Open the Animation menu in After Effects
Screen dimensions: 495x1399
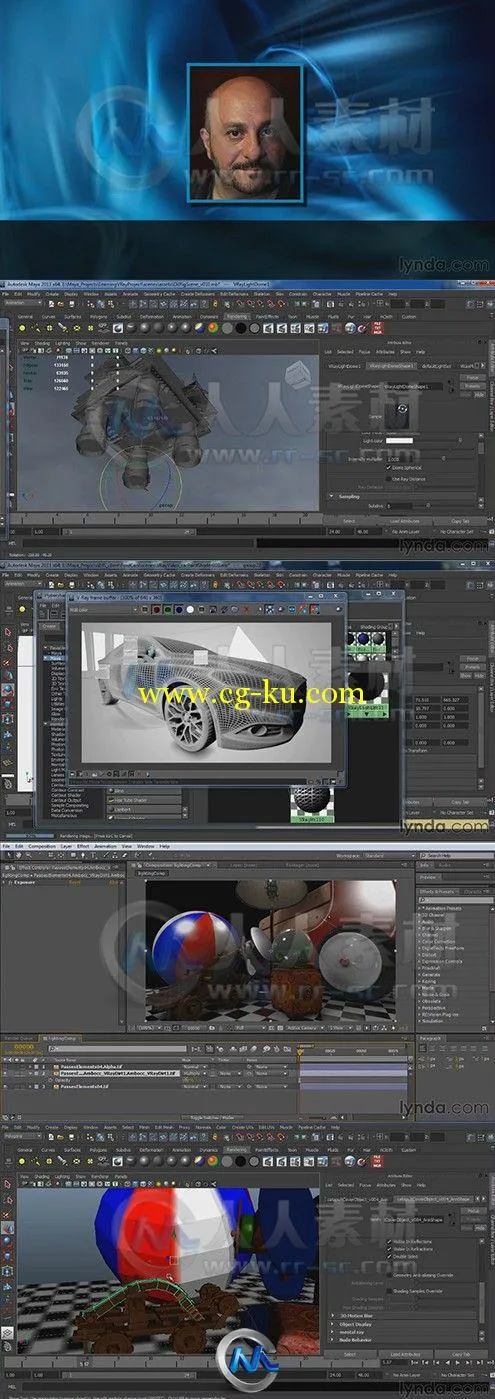(x=105, y=846)
